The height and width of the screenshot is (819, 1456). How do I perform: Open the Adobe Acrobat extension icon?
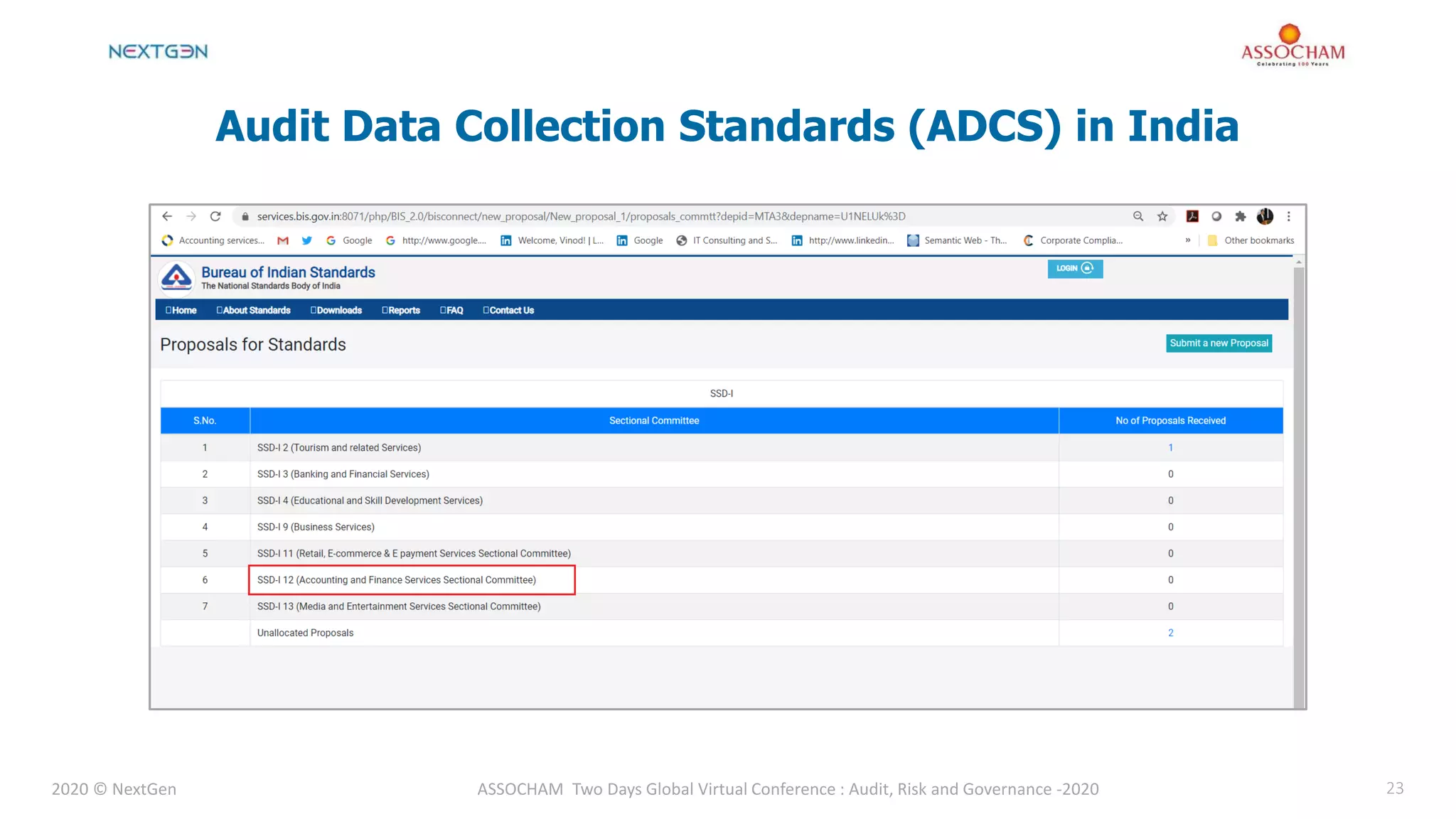tap(1193, 216)
